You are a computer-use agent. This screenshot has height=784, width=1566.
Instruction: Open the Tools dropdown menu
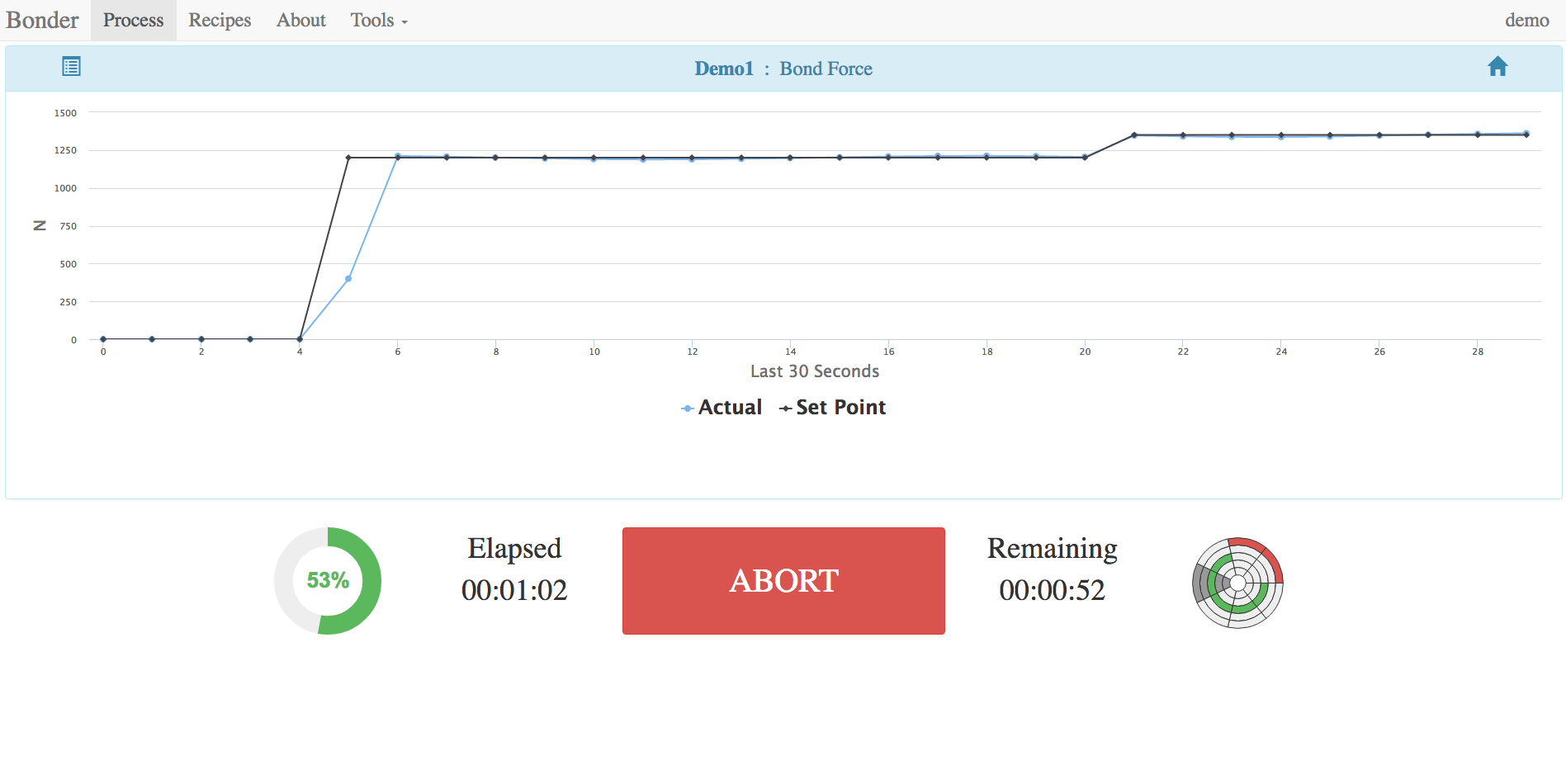(x=379, y=20)
